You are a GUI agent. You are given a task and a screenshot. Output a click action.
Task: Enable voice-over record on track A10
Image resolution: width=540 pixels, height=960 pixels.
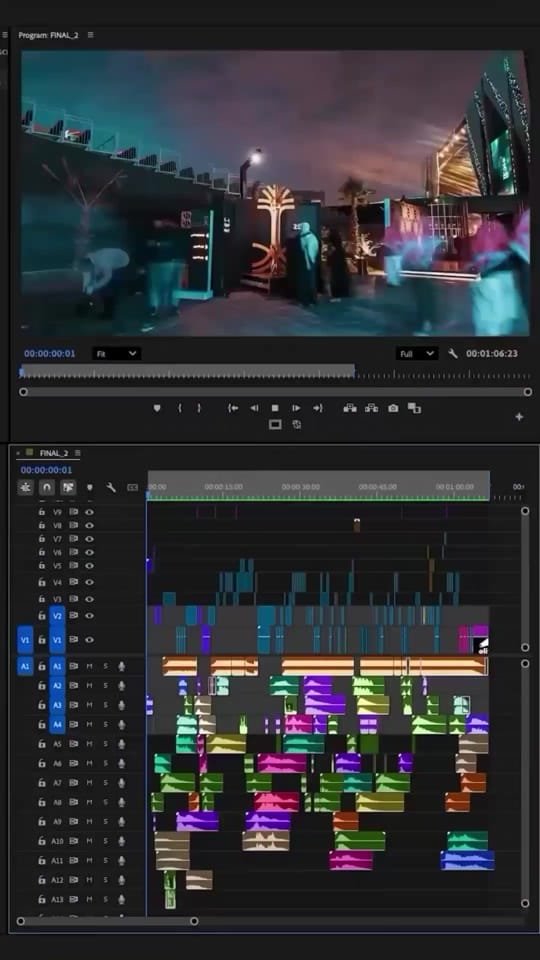point(121,841)
